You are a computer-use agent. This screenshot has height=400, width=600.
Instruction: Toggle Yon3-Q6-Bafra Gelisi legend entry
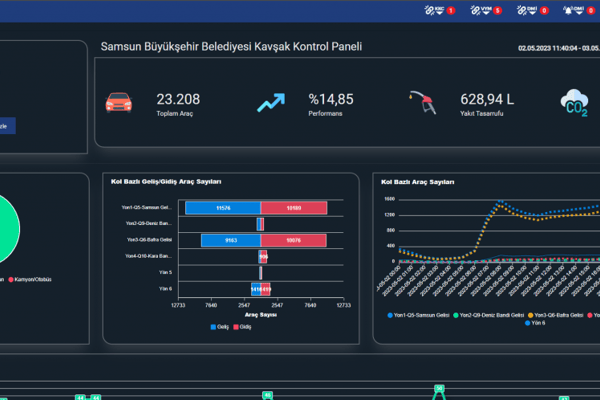click(555, 315)
